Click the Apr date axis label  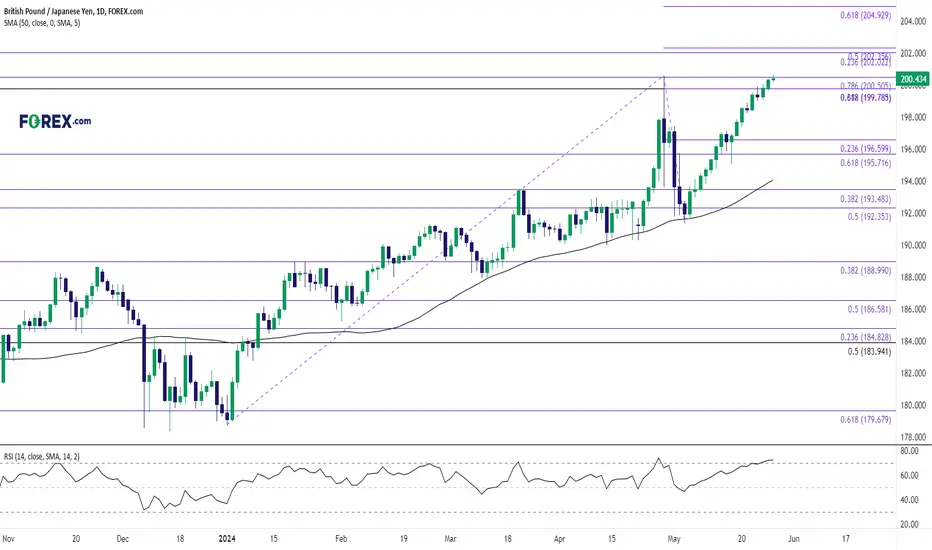tap(559, 539)
